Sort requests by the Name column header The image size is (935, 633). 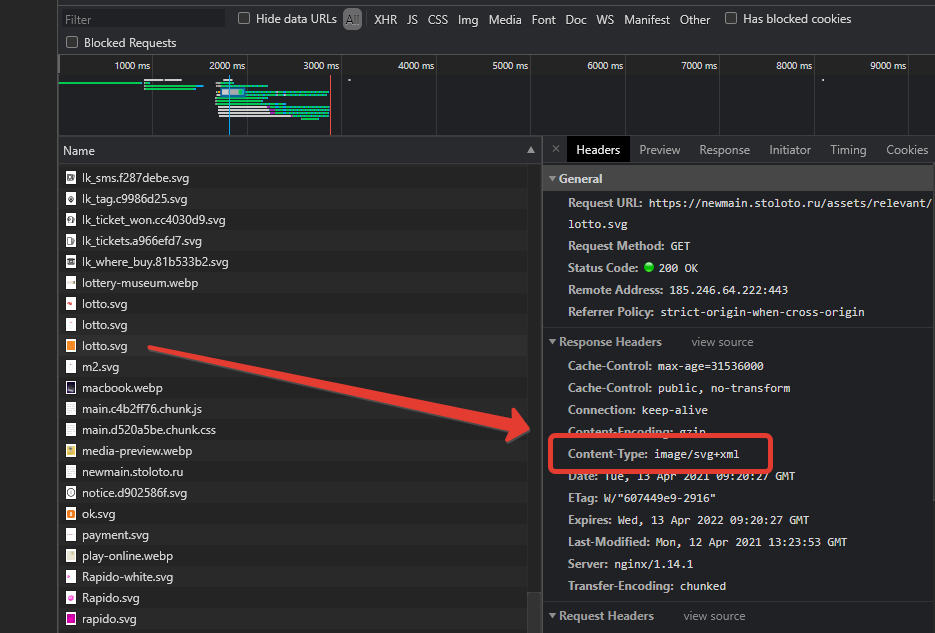pos(80,151)
